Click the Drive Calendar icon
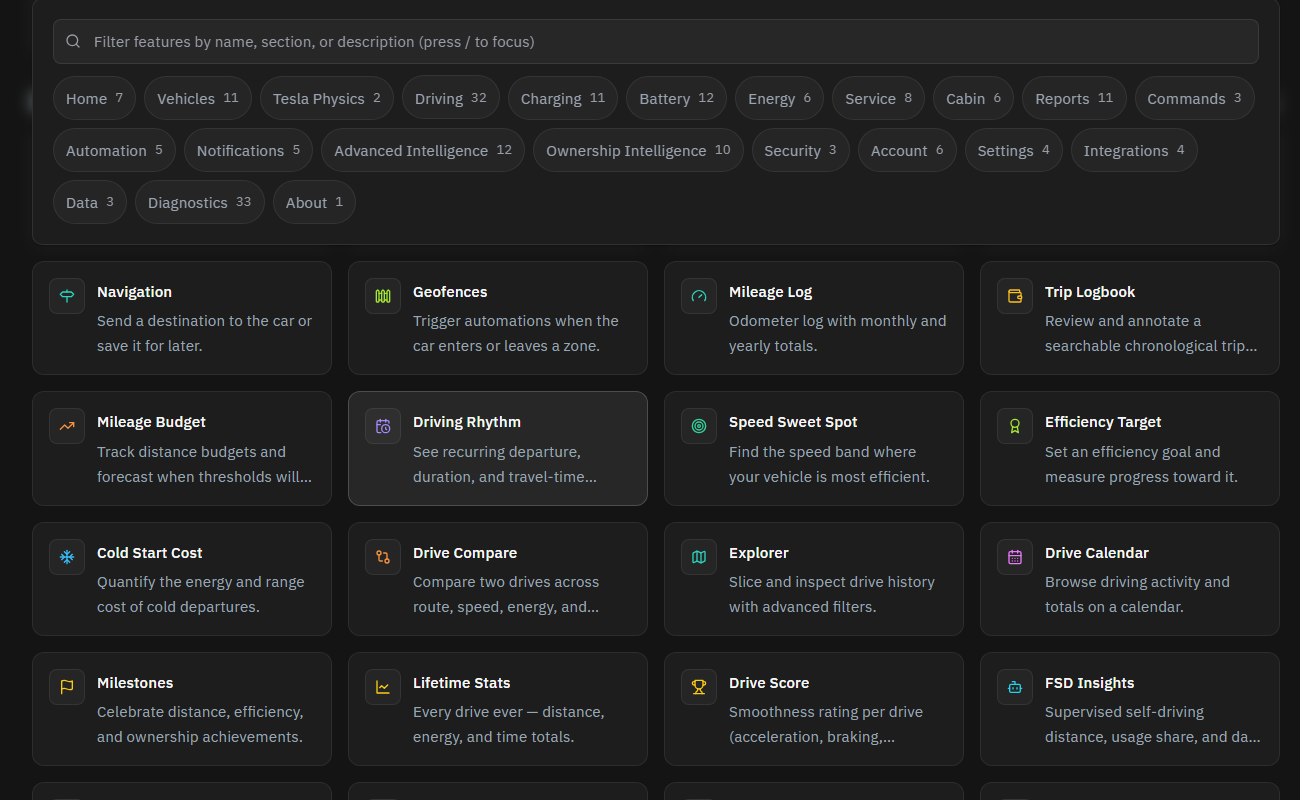1300x800 pixels. coord(1015,557)
